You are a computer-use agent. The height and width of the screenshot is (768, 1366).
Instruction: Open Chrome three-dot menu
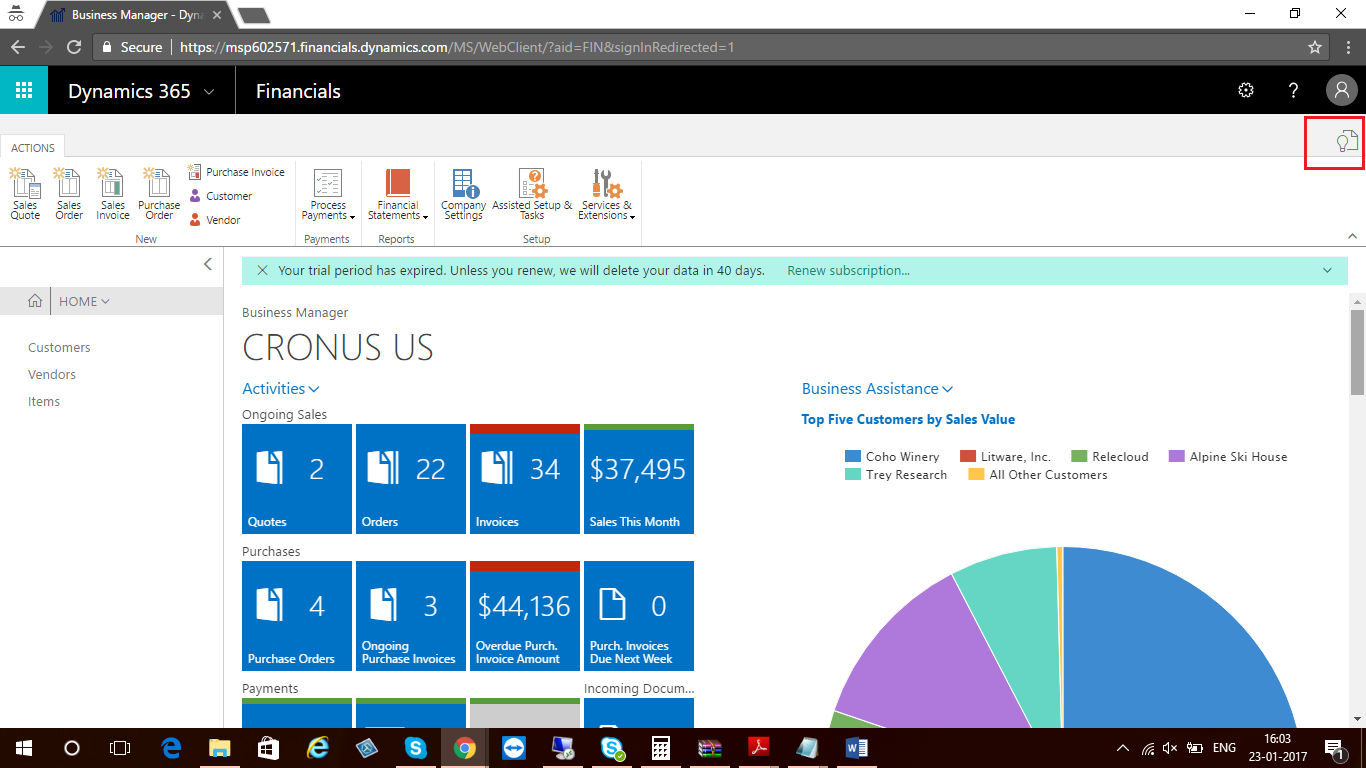tap(1349, 47)
